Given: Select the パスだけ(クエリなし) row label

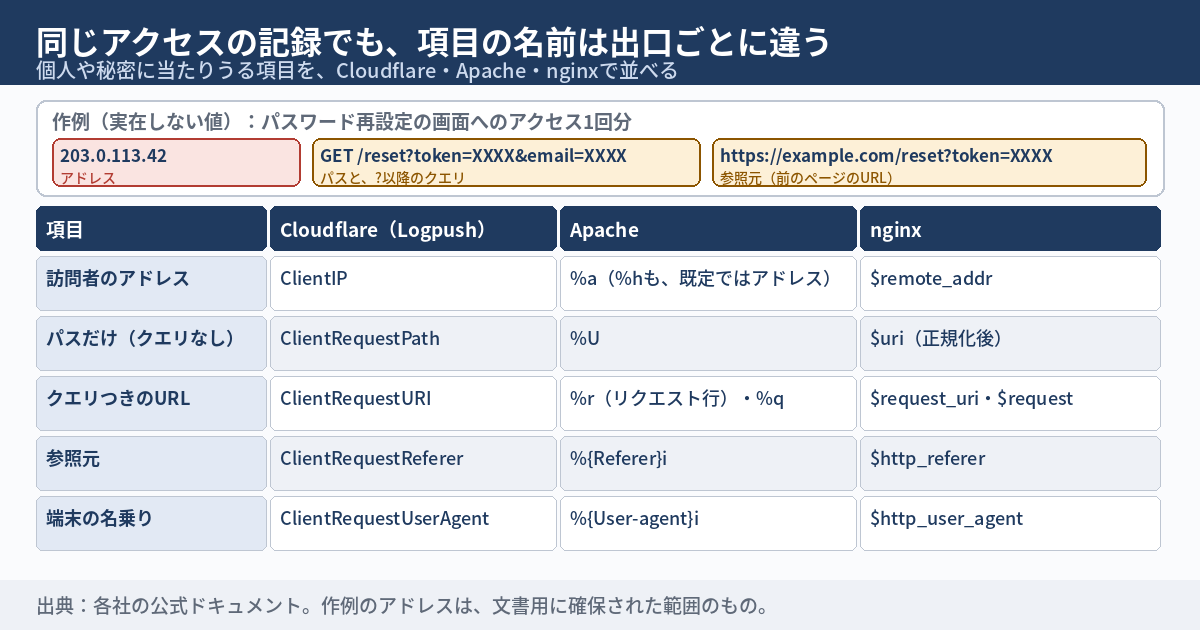Looking at the screenshot, I should [152, 343].
